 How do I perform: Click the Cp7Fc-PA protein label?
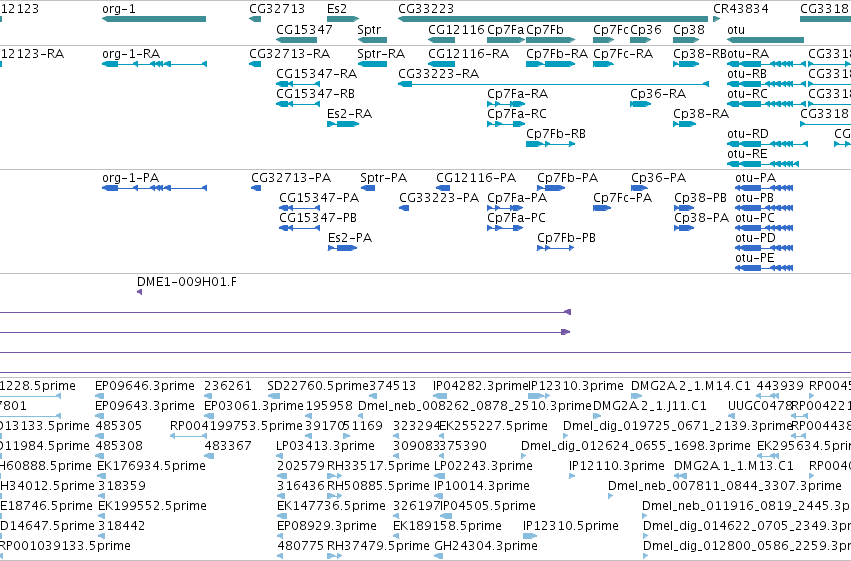tap(623, 198)
